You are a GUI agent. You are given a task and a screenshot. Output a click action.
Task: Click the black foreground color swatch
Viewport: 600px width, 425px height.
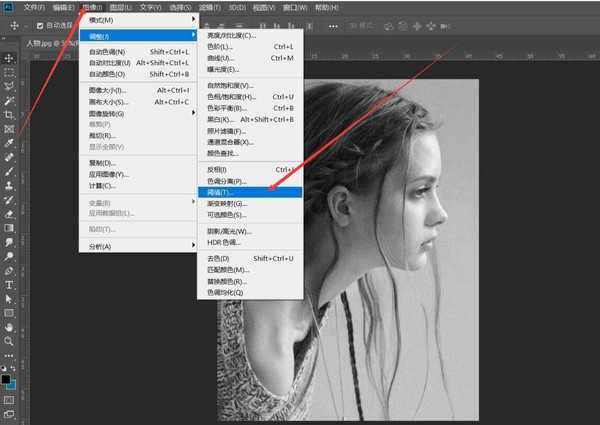click(x=7, y=377)
